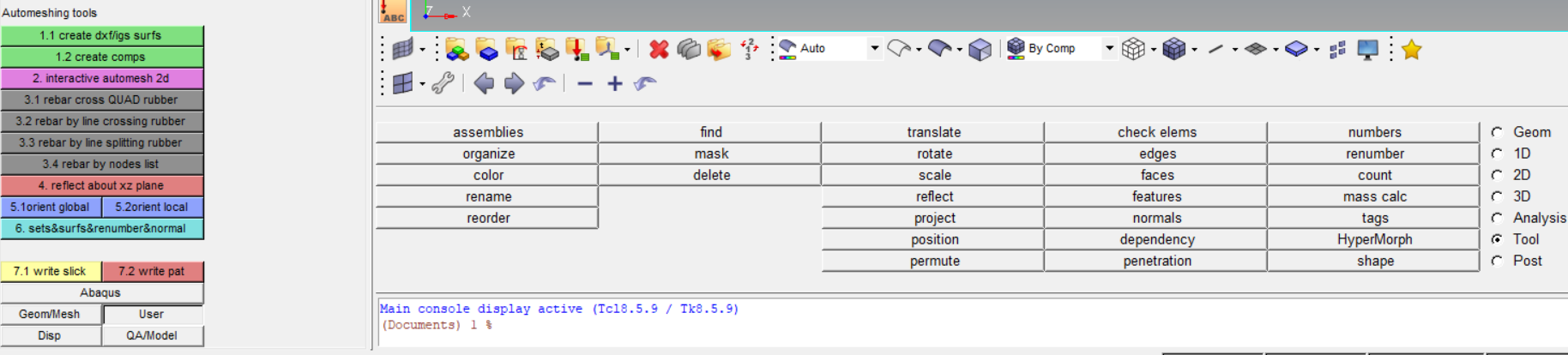The image size is (1568, 355).
Task: Click the '5.2orient local' button
Action: pyautogui.click(x=153, y=207)
